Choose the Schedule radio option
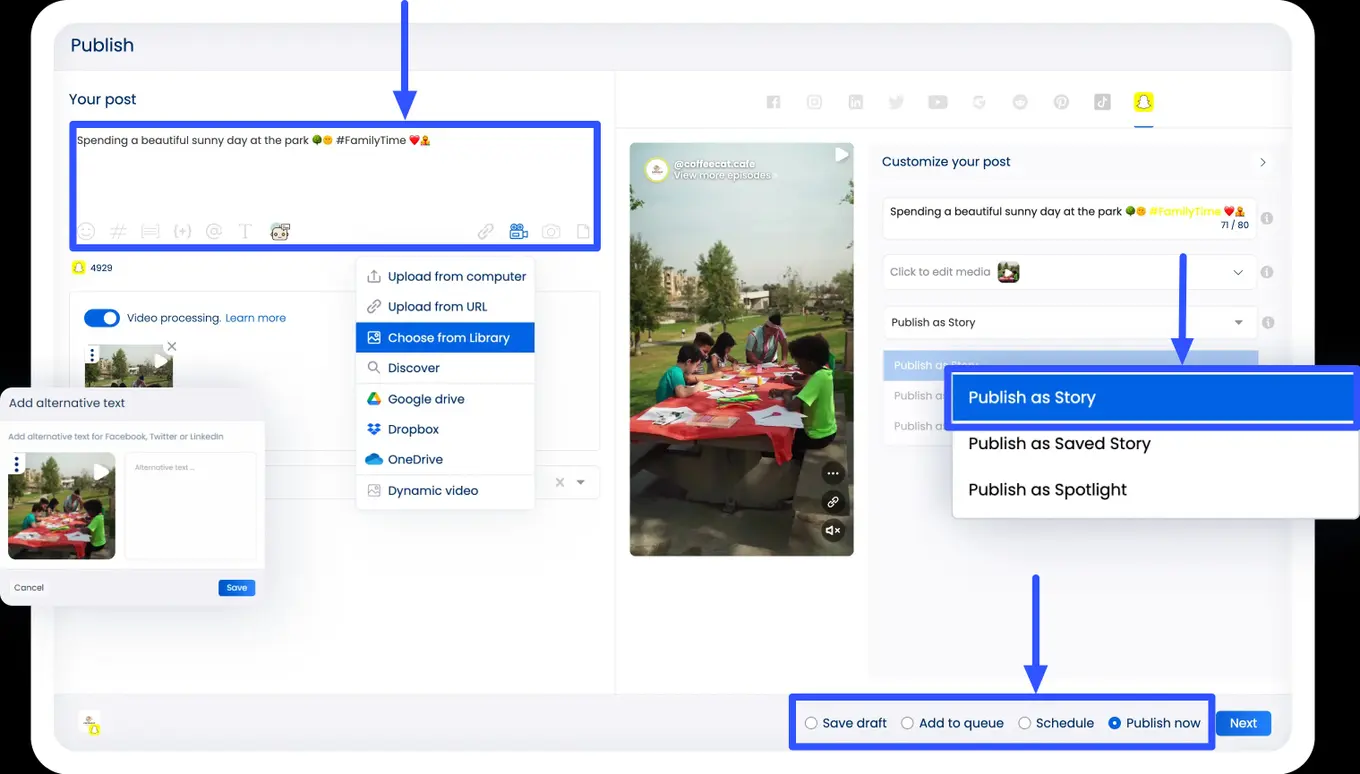1360x774 pixels. tap(1023, 722)
